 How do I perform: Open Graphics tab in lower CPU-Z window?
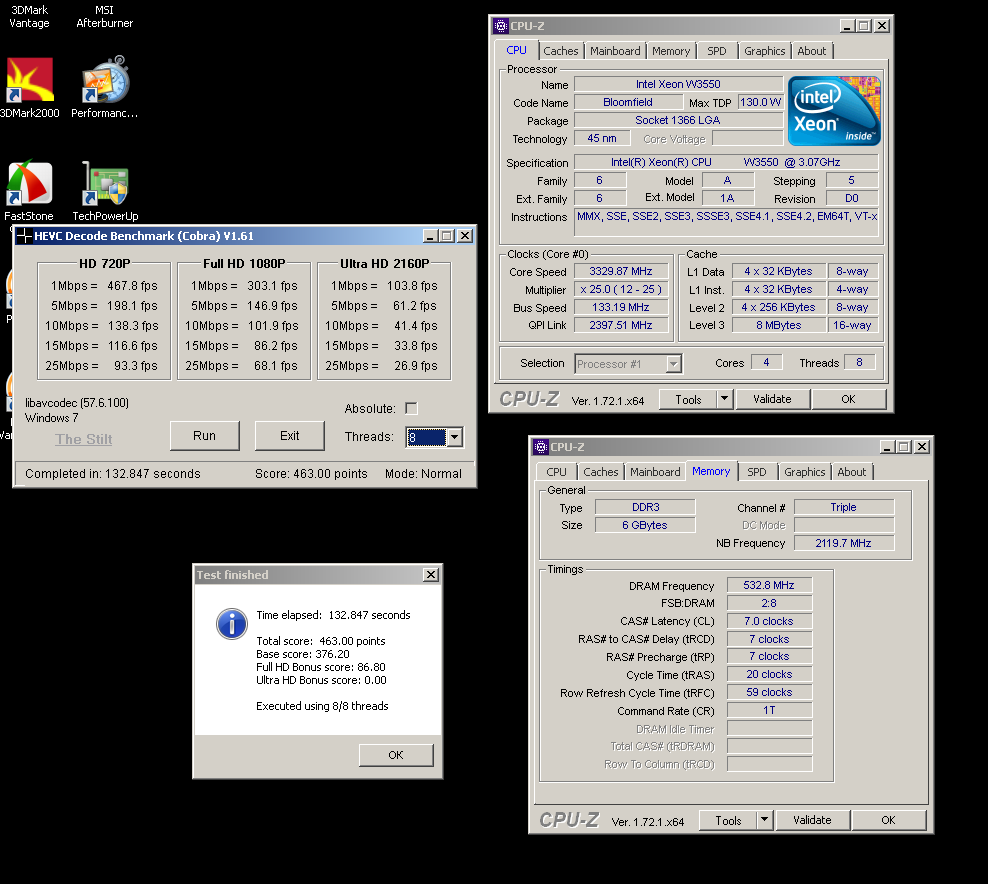click(805, 472)
